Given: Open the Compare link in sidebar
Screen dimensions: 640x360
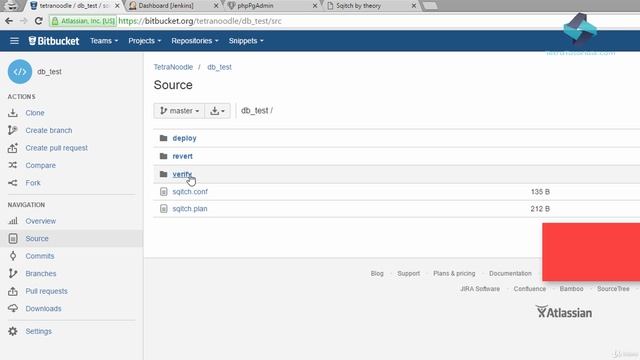Looking at the screenshot, I should (40, 165).
